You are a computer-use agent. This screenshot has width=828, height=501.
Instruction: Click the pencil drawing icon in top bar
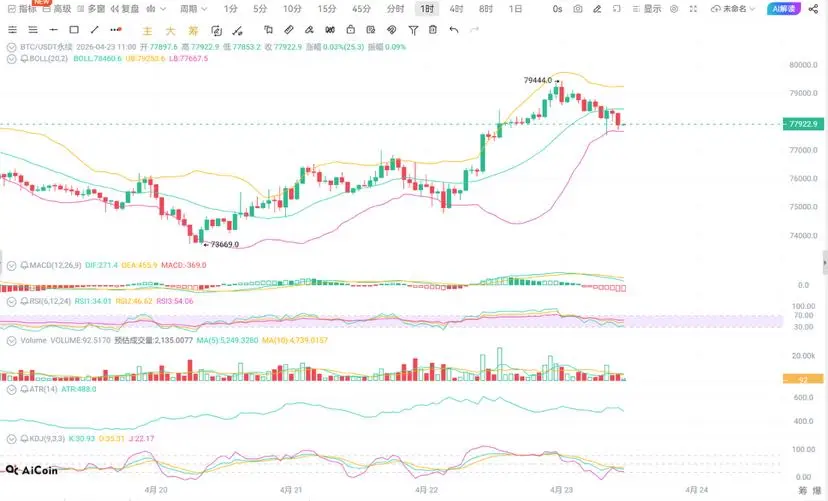pos(597,9)
